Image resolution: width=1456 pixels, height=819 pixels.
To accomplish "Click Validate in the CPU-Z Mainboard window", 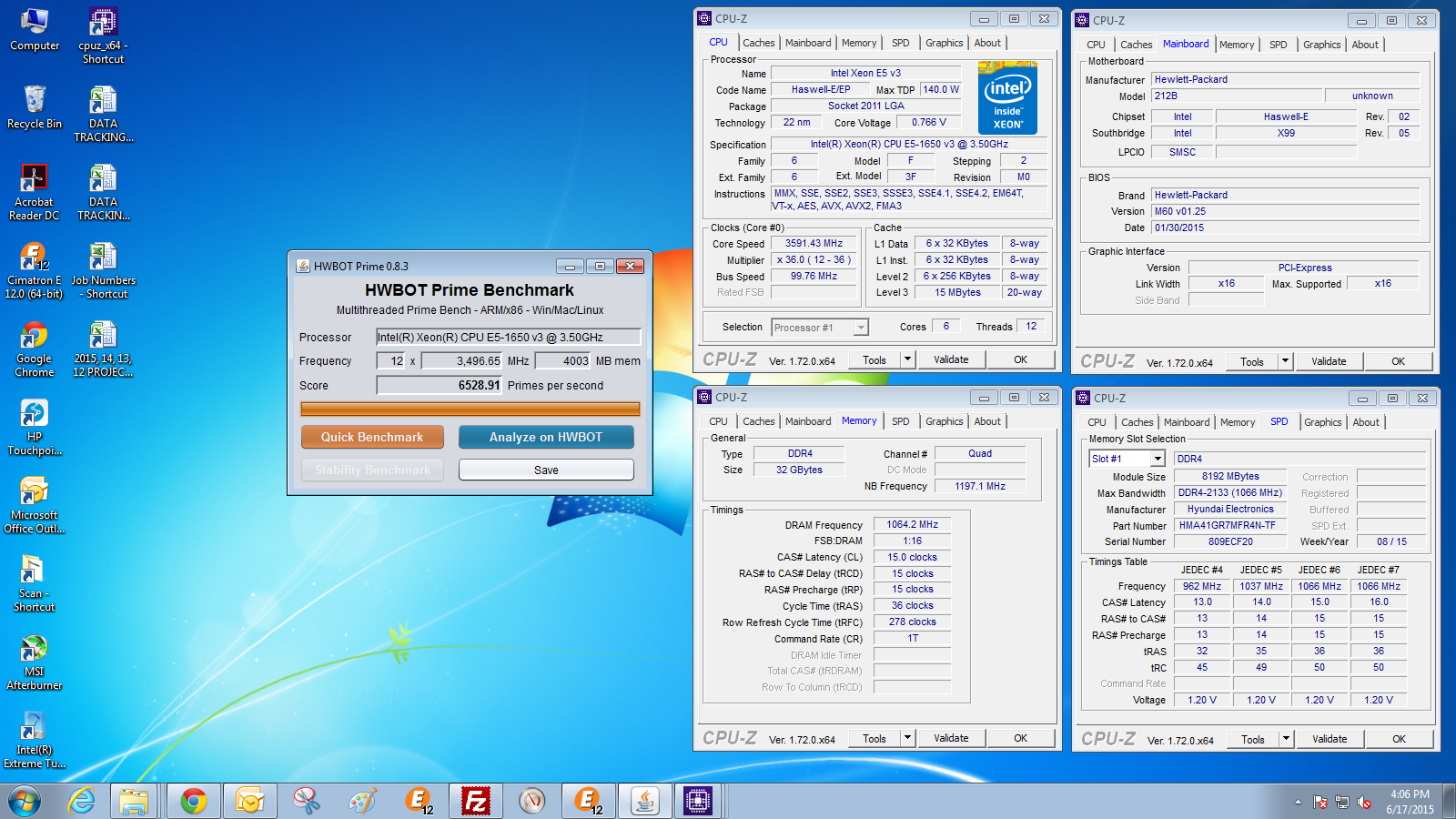I will [1329, 361].
